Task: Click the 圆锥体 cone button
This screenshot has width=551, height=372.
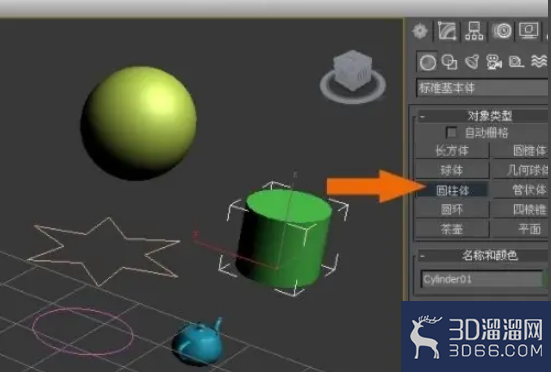Action: coord(521,151)
